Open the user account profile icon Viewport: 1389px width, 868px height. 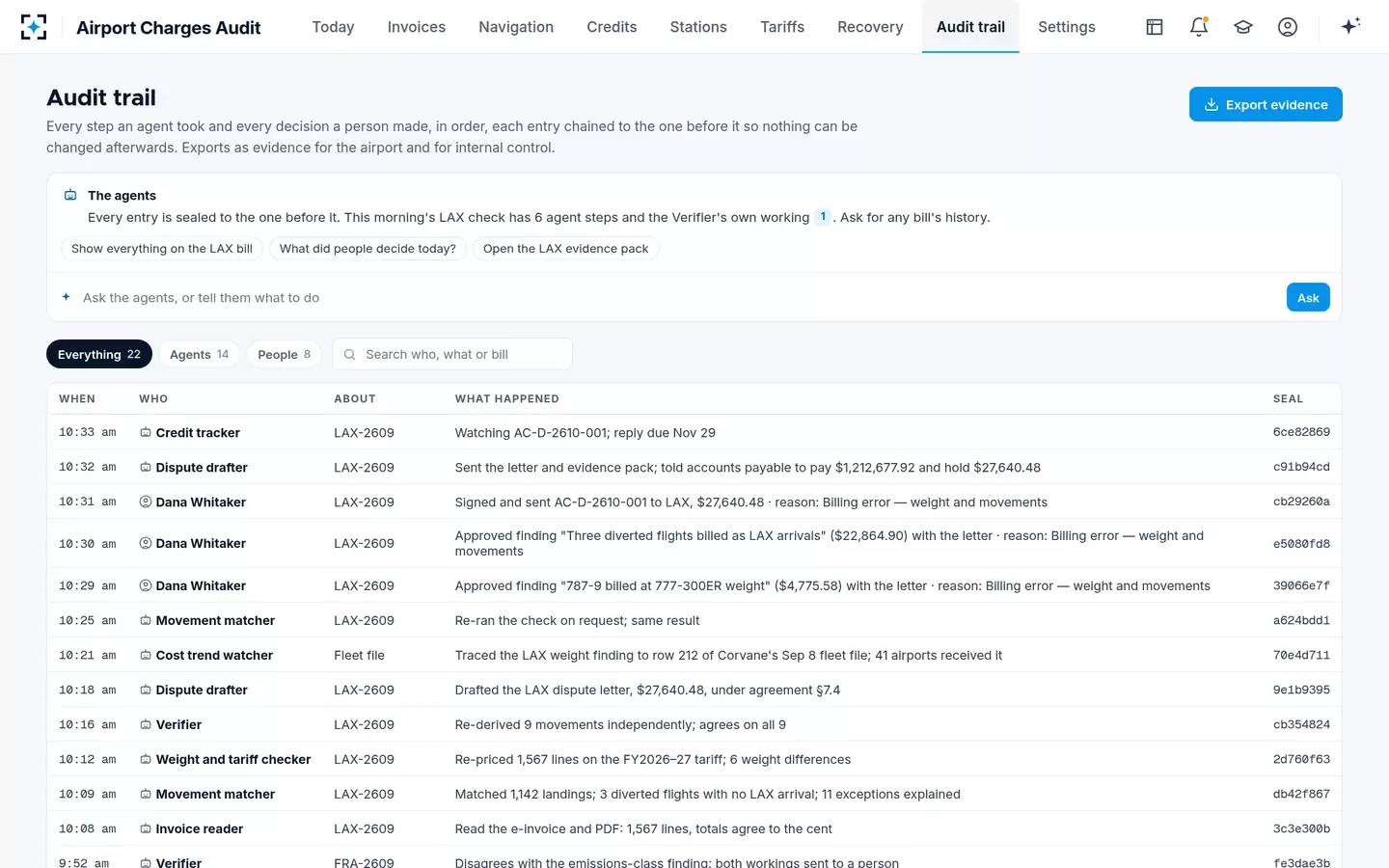(1288, 27)
